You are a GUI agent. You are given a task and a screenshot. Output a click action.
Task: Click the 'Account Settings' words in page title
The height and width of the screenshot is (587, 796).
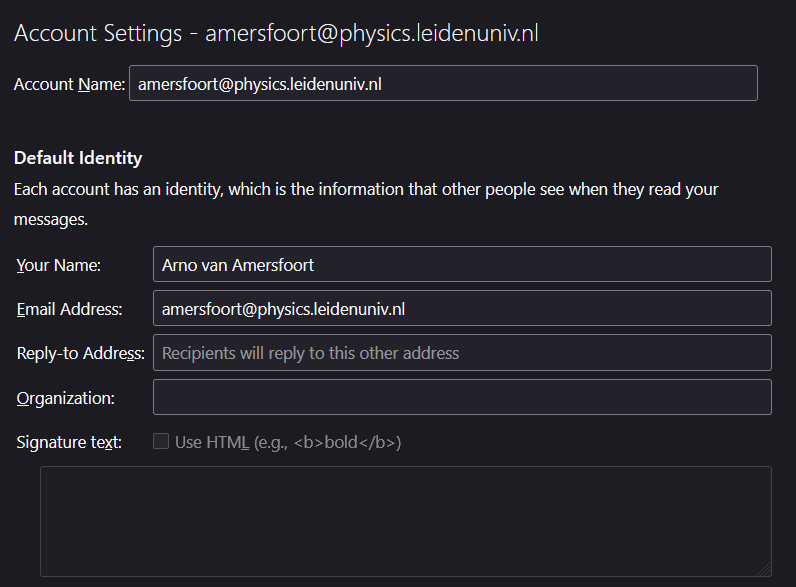98,33
